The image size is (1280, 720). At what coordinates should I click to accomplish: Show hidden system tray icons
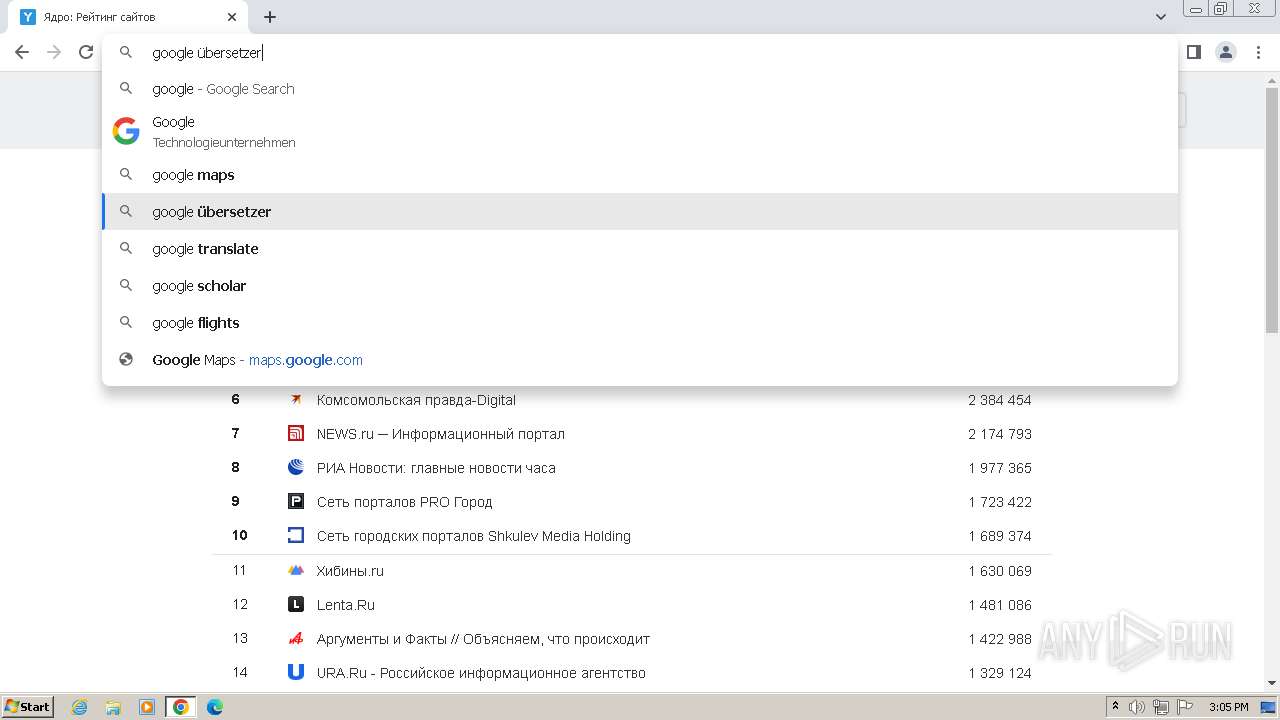click(1115, 707)
